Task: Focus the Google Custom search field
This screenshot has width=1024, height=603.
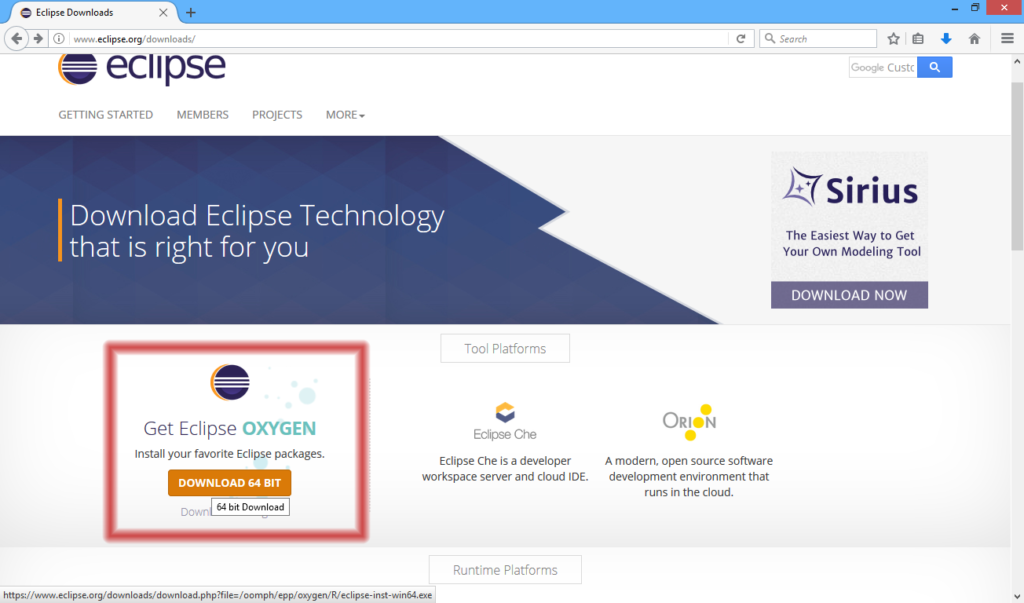Action: click(883, 67)
